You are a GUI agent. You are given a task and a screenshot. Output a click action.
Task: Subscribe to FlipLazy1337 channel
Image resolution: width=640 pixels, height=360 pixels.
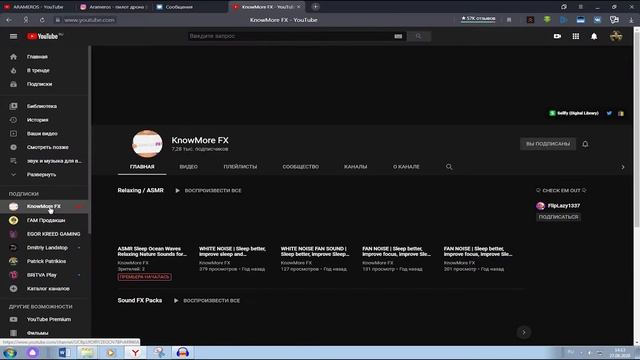[x=558, y=217]
